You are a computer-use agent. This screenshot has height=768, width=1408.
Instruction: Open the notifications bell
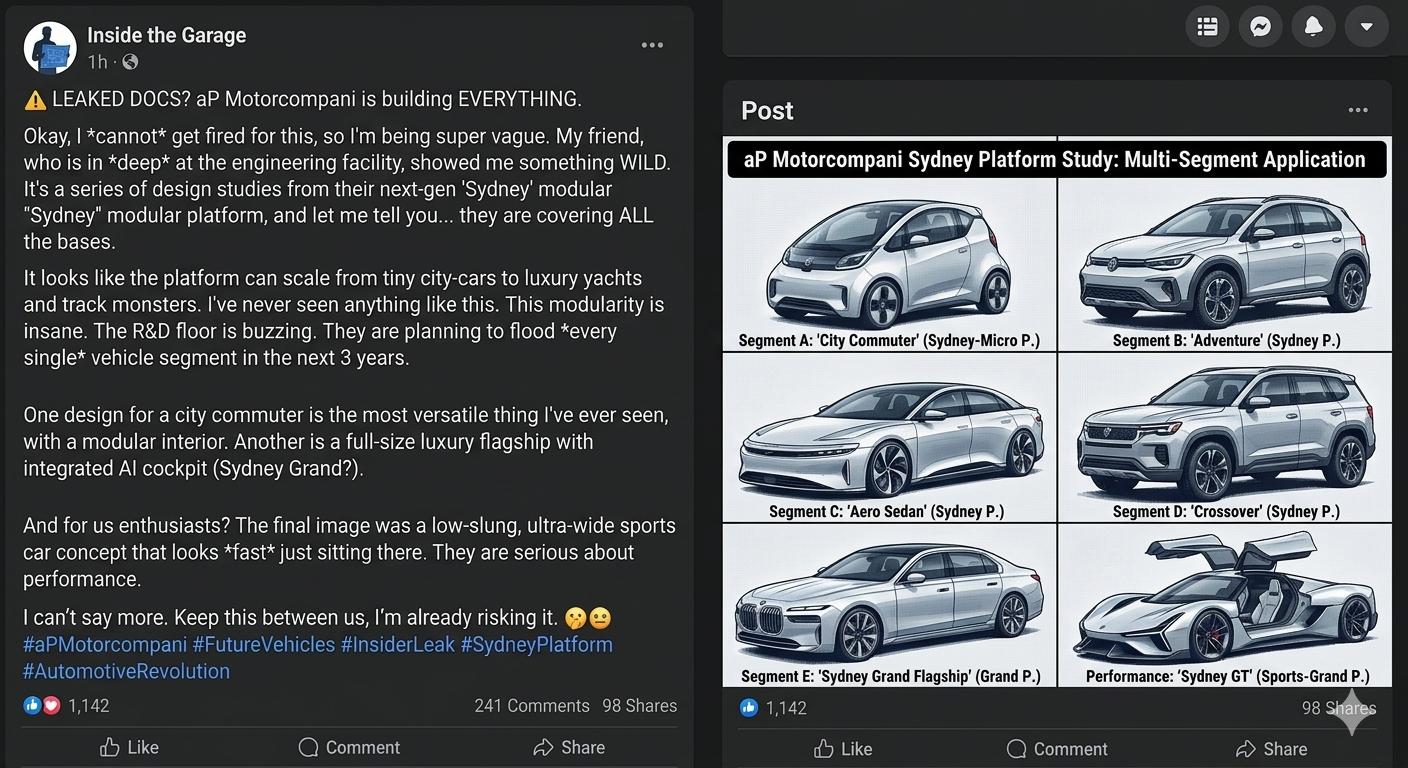point(1314,27)
